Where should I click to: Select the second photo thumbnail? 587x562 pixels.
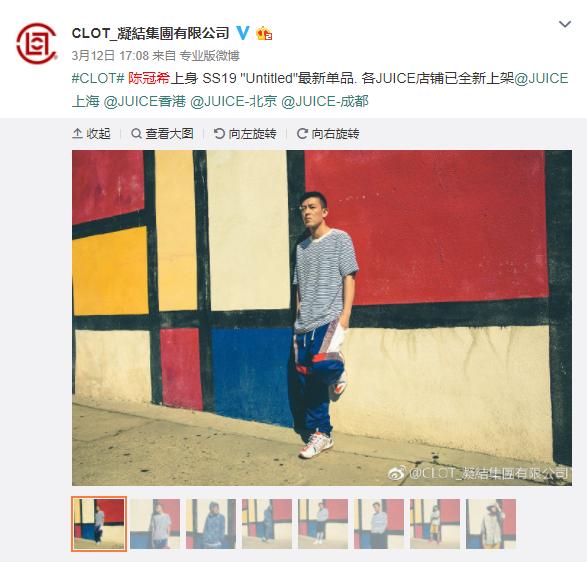[x=155, y=524]
